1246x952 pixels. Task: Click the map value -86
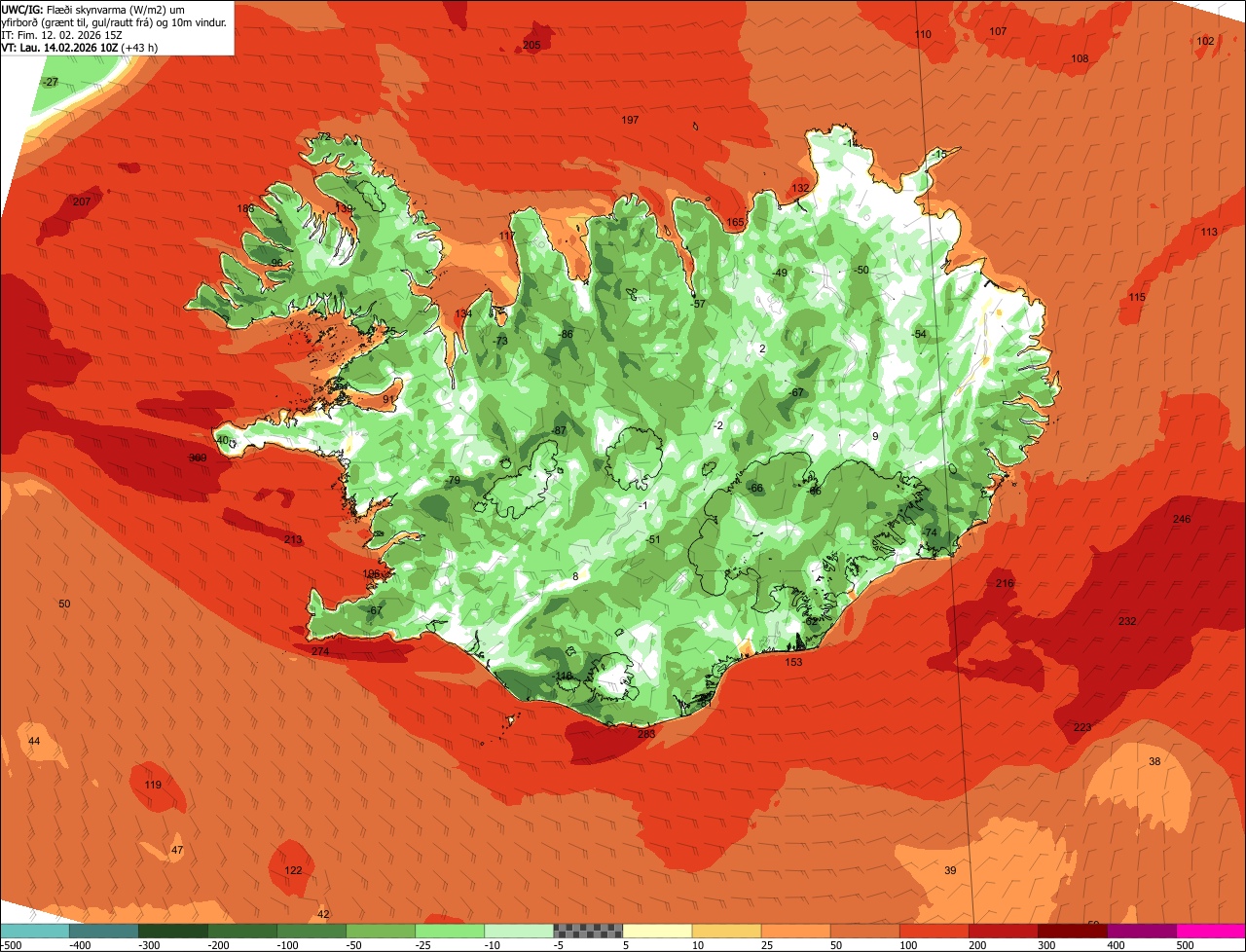566,335
